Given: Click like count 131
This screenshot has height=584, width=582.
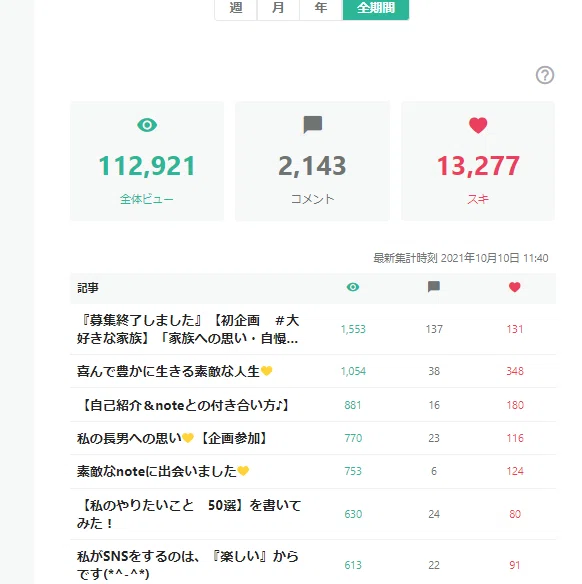Looking at the screenshot, I should 515,329.
